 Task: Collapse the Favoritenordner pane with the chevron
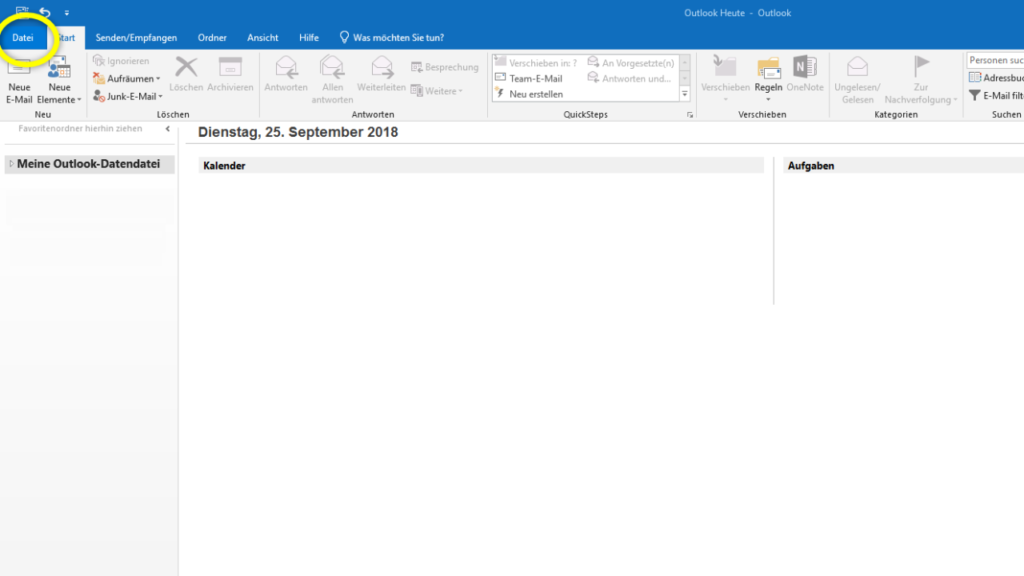coord(169,128)
